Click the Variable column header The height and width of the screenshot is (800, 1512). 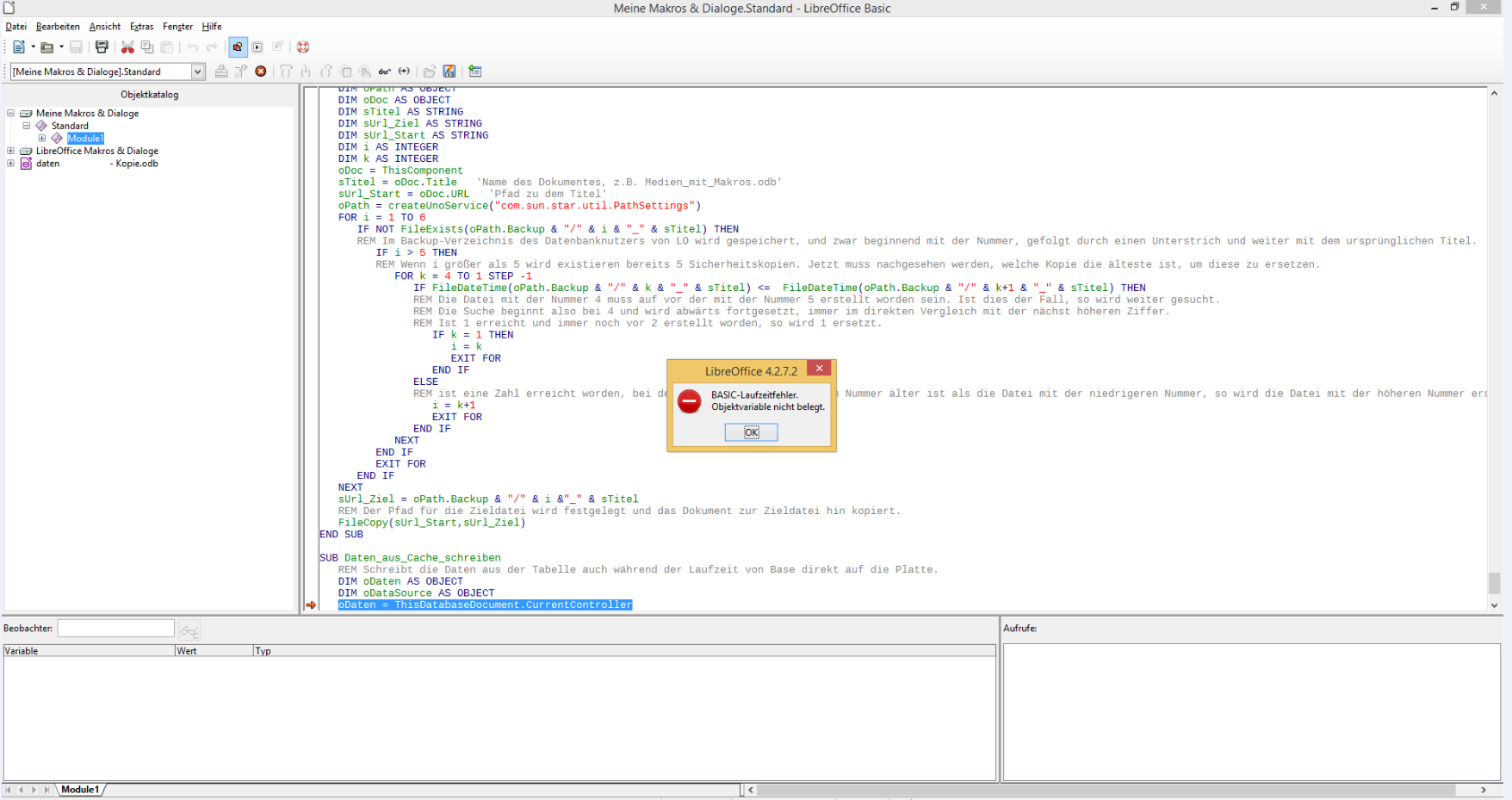[x=89, y=651]
